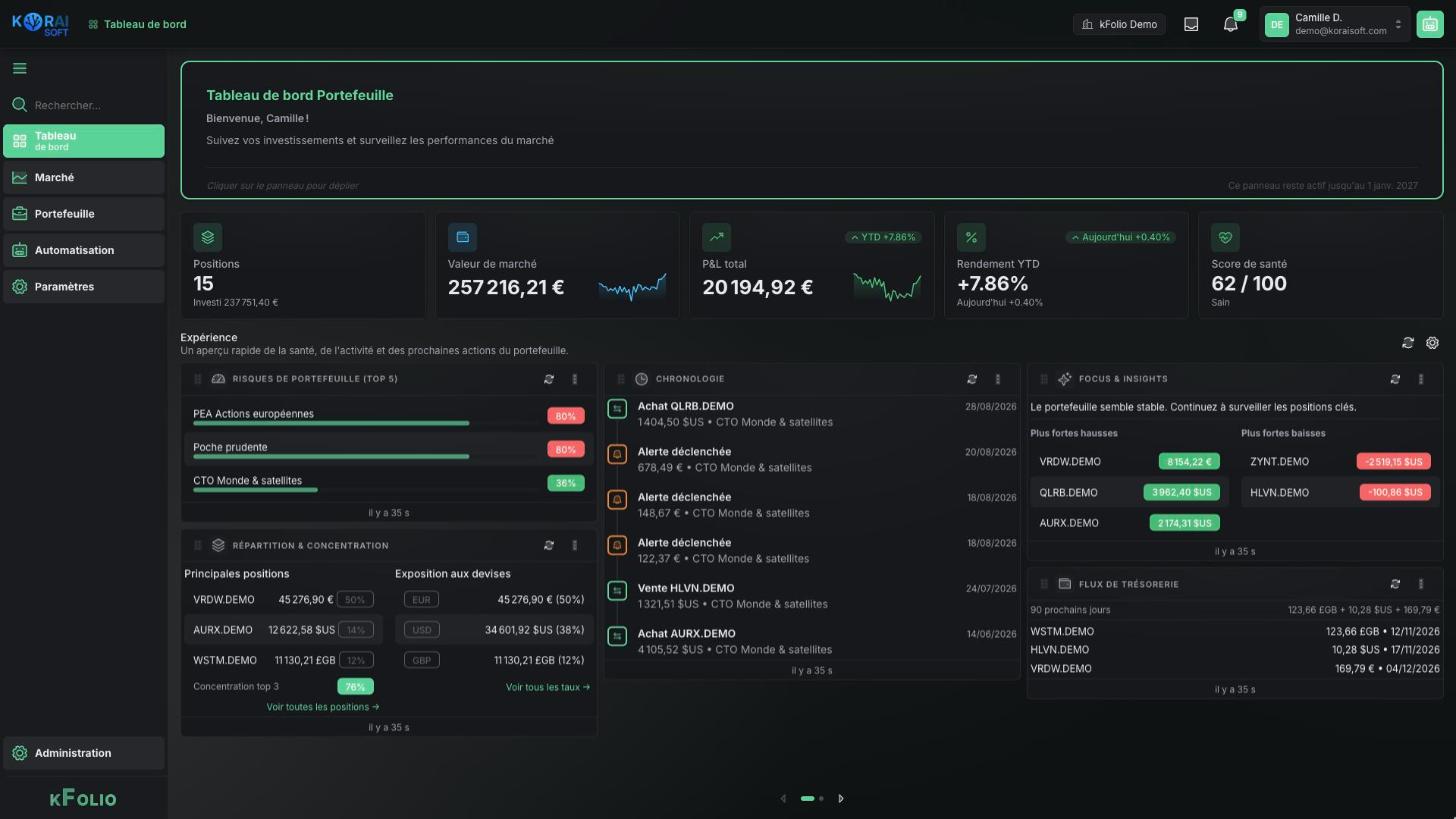Open the Administration section
This screenshot has width=1456, height=819.
coord(84,753)
